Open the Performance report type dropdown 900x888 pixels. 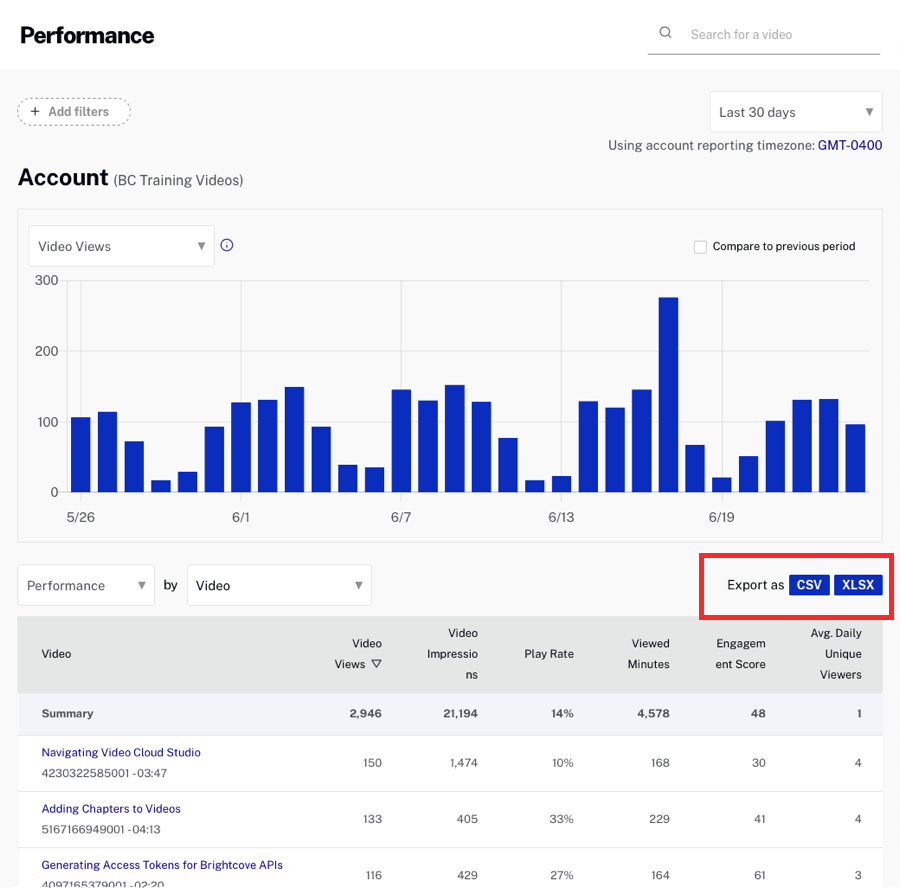85,584
